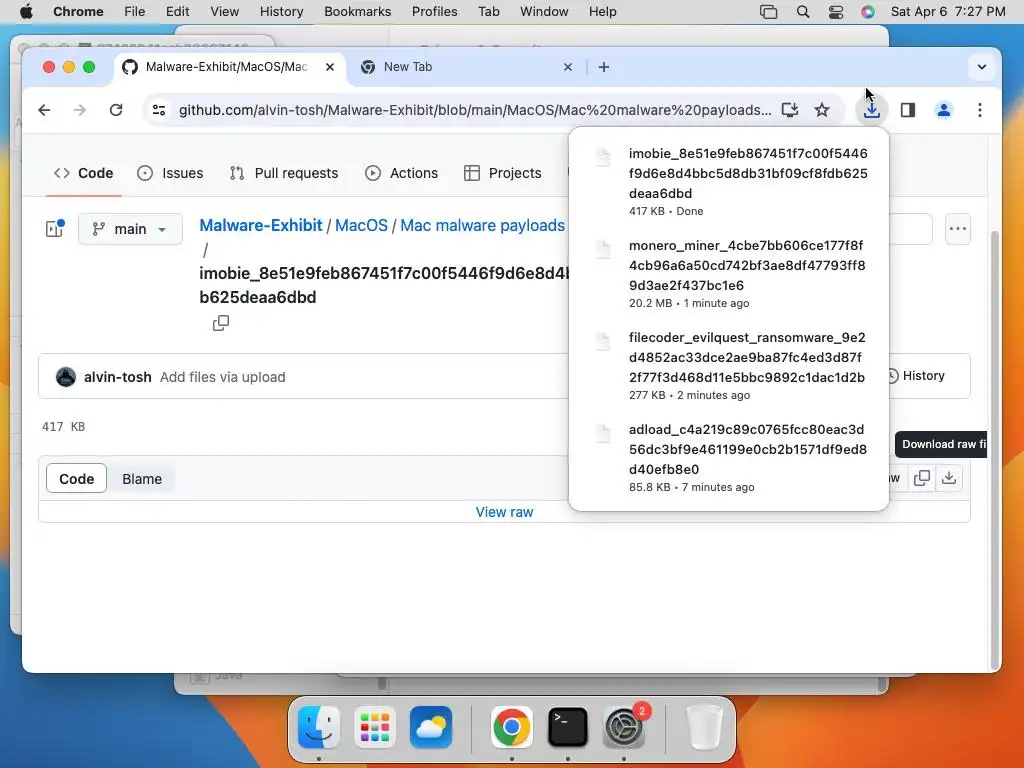Expand the tab search chevron

pos(982,67)
